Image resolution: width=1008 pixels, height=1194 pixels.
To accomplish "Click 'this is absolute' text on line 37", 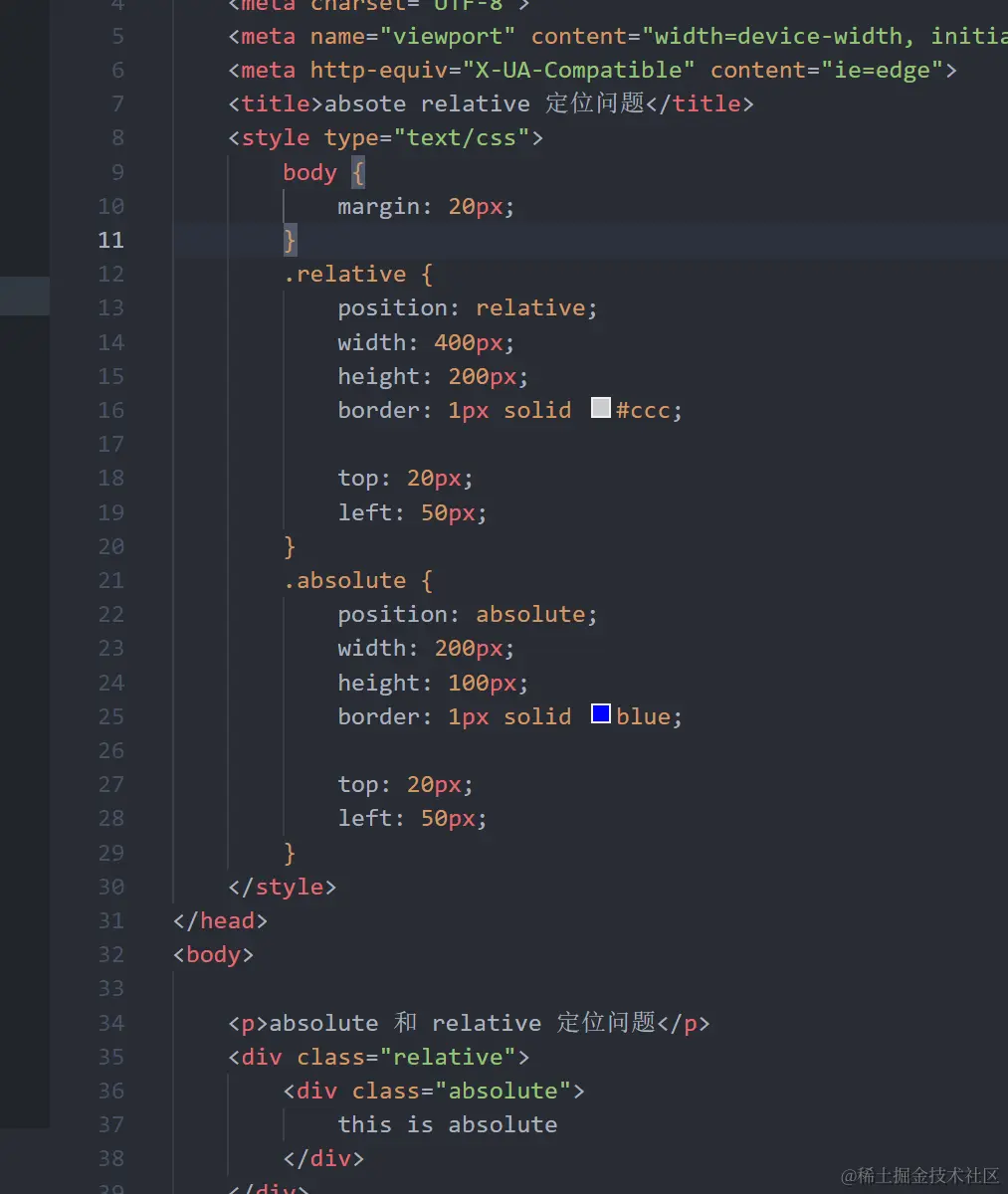I will tap(448, 1124).
